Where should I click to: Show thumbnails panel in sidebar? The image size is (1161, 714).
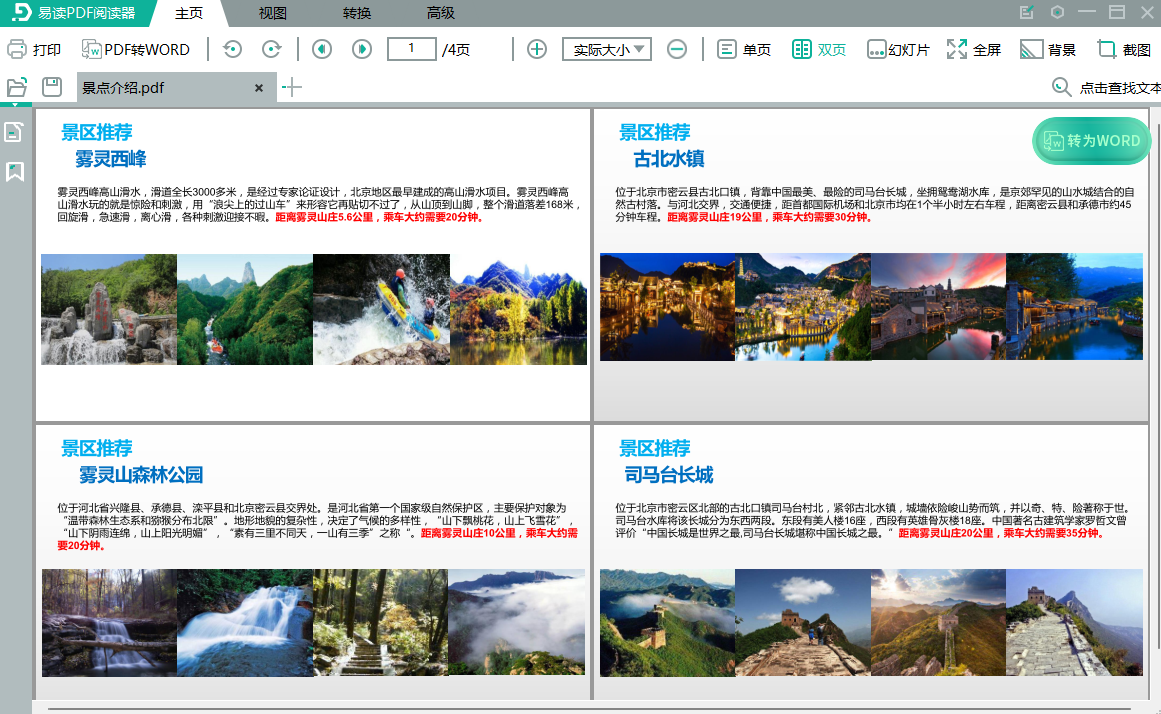pos(14,133)
